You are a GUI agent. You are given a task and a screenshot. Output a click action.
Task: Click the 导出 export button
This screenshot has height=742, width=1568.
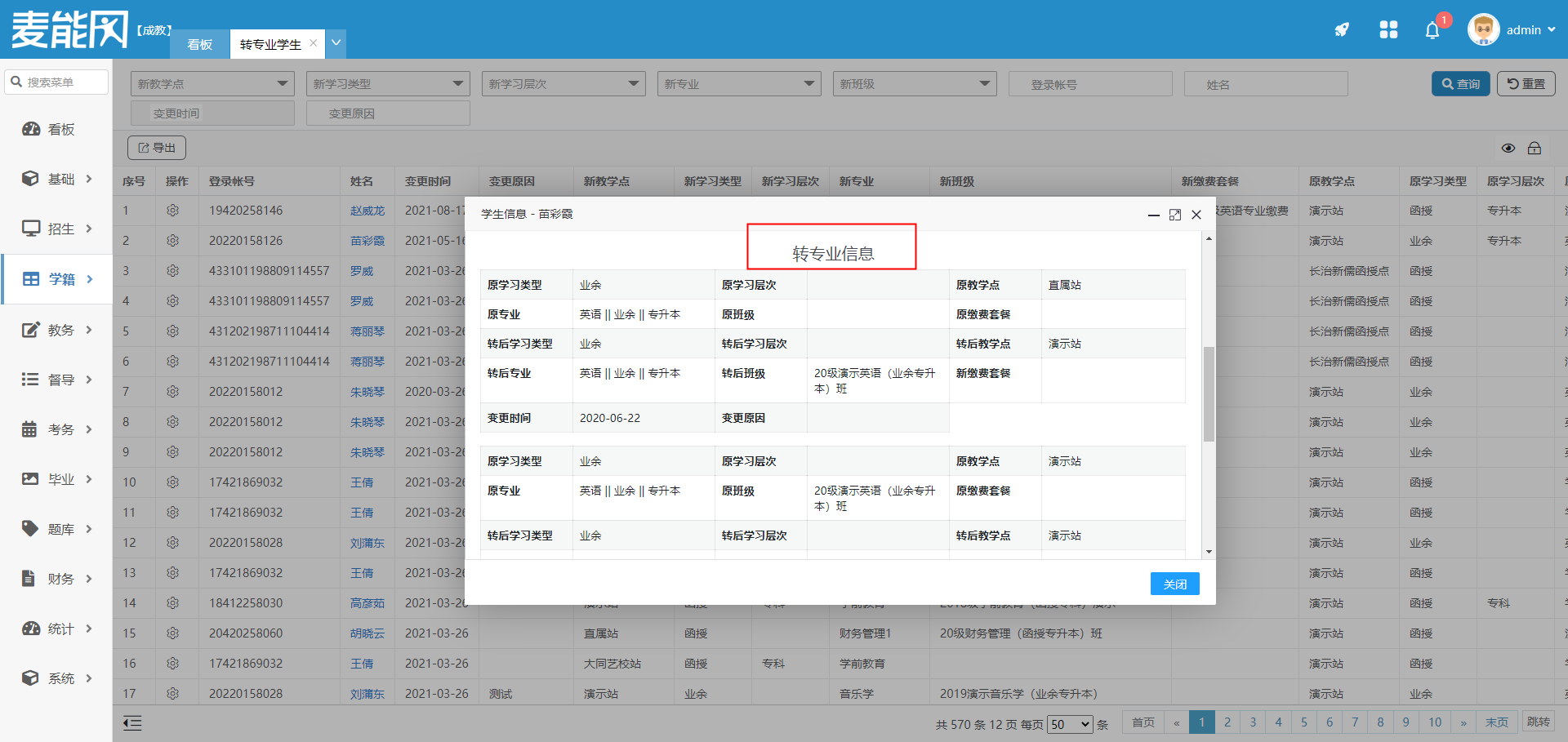157,148
